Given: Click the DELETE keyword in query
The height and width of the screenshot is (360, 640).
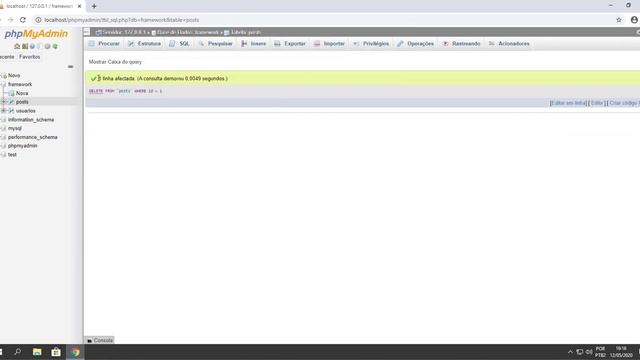Looking at the screenshot, I should click(96, 91).
